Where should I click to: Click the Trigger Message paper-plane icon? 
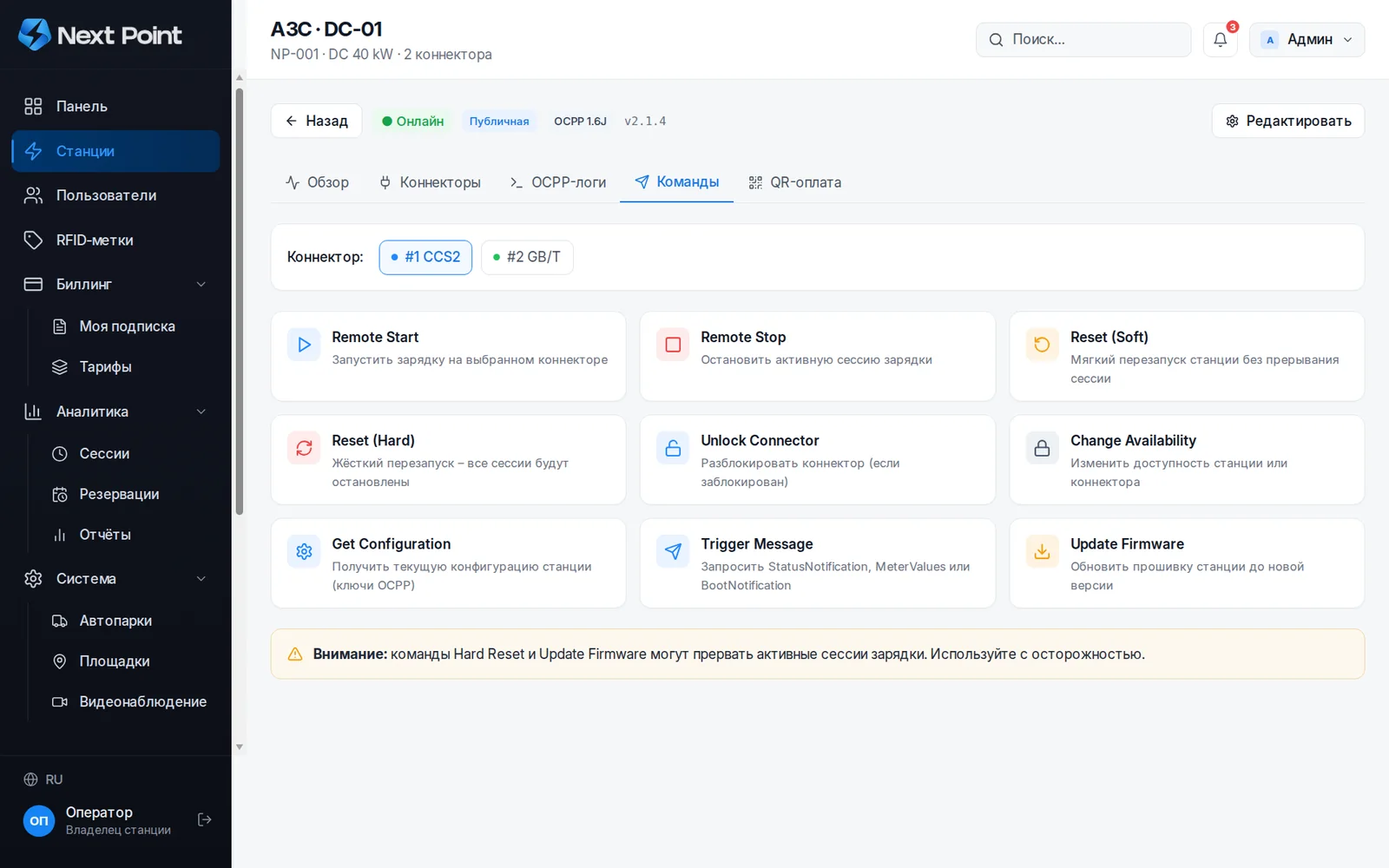[673, 551]
